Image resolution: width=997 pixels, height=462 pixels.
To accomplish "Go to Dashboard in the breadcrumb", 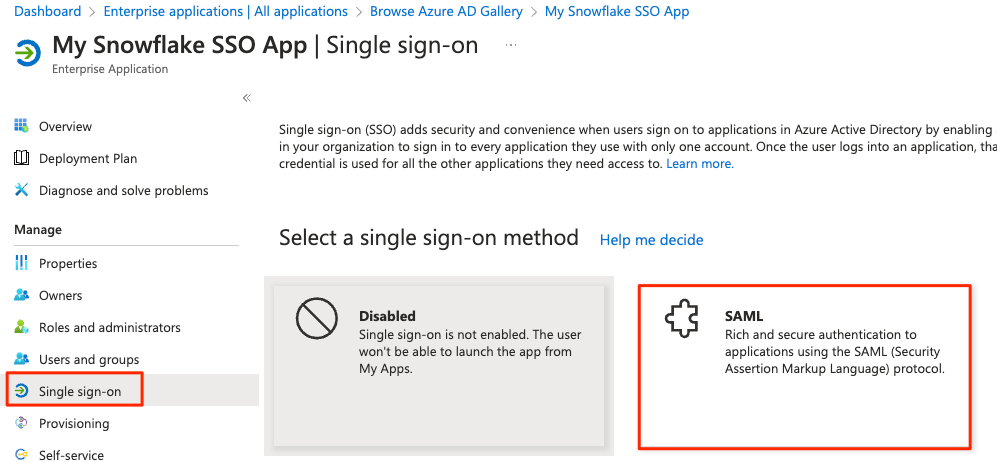I will click(48, 11).
